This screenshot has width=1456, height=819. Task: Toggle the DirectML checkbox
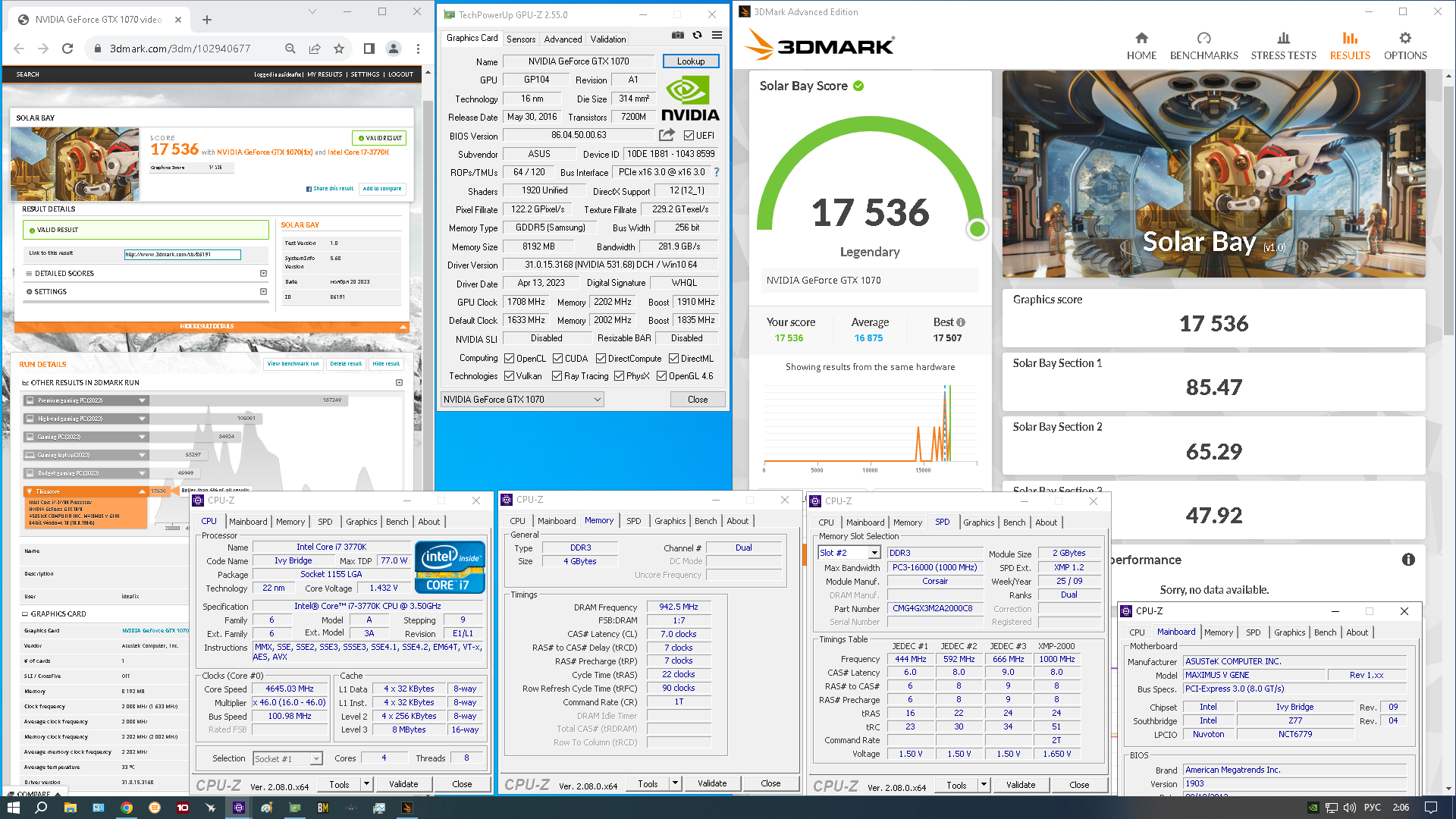(673, 359)
